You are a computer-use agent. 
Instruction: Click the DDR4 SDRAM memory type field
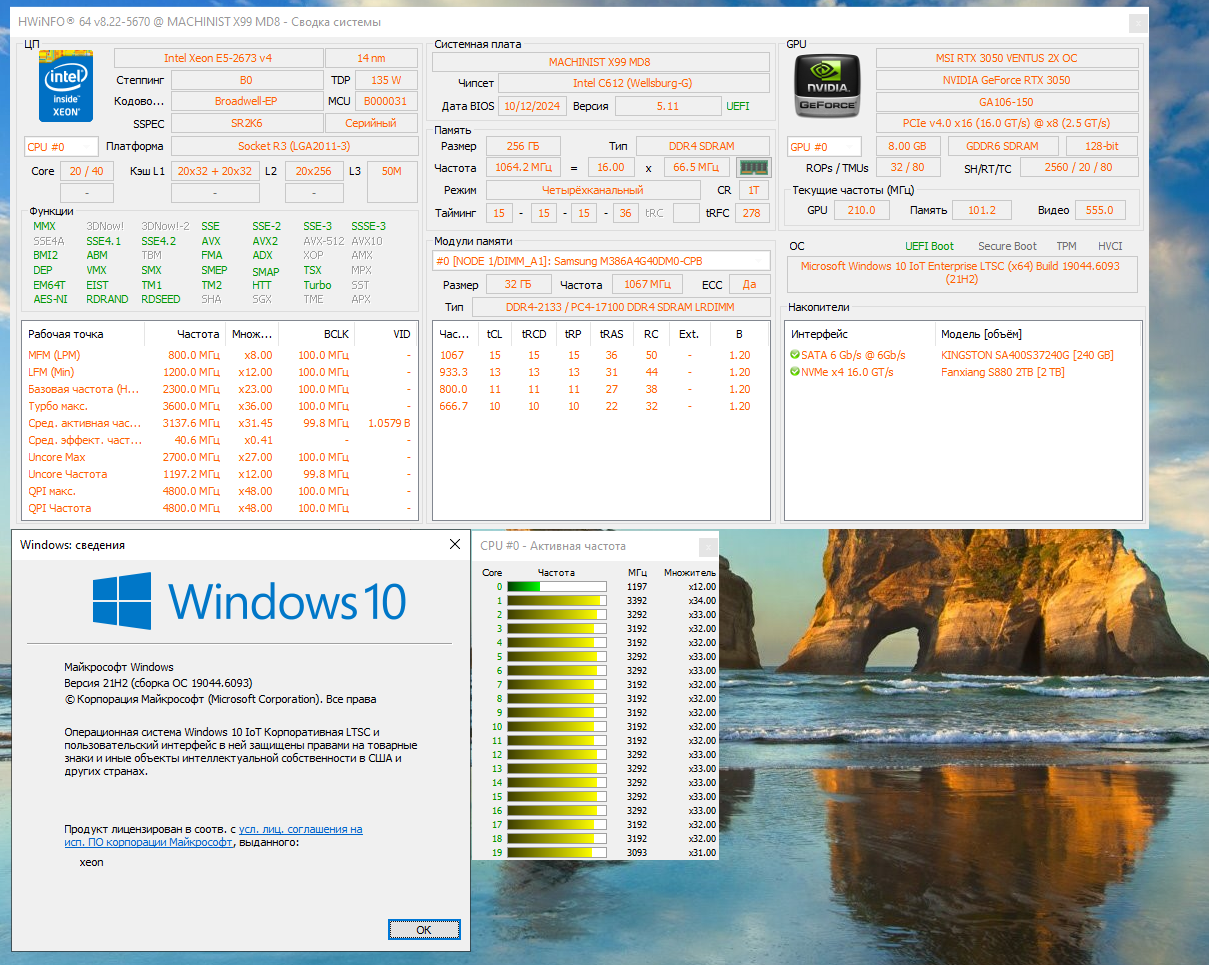tap(703, 146)
